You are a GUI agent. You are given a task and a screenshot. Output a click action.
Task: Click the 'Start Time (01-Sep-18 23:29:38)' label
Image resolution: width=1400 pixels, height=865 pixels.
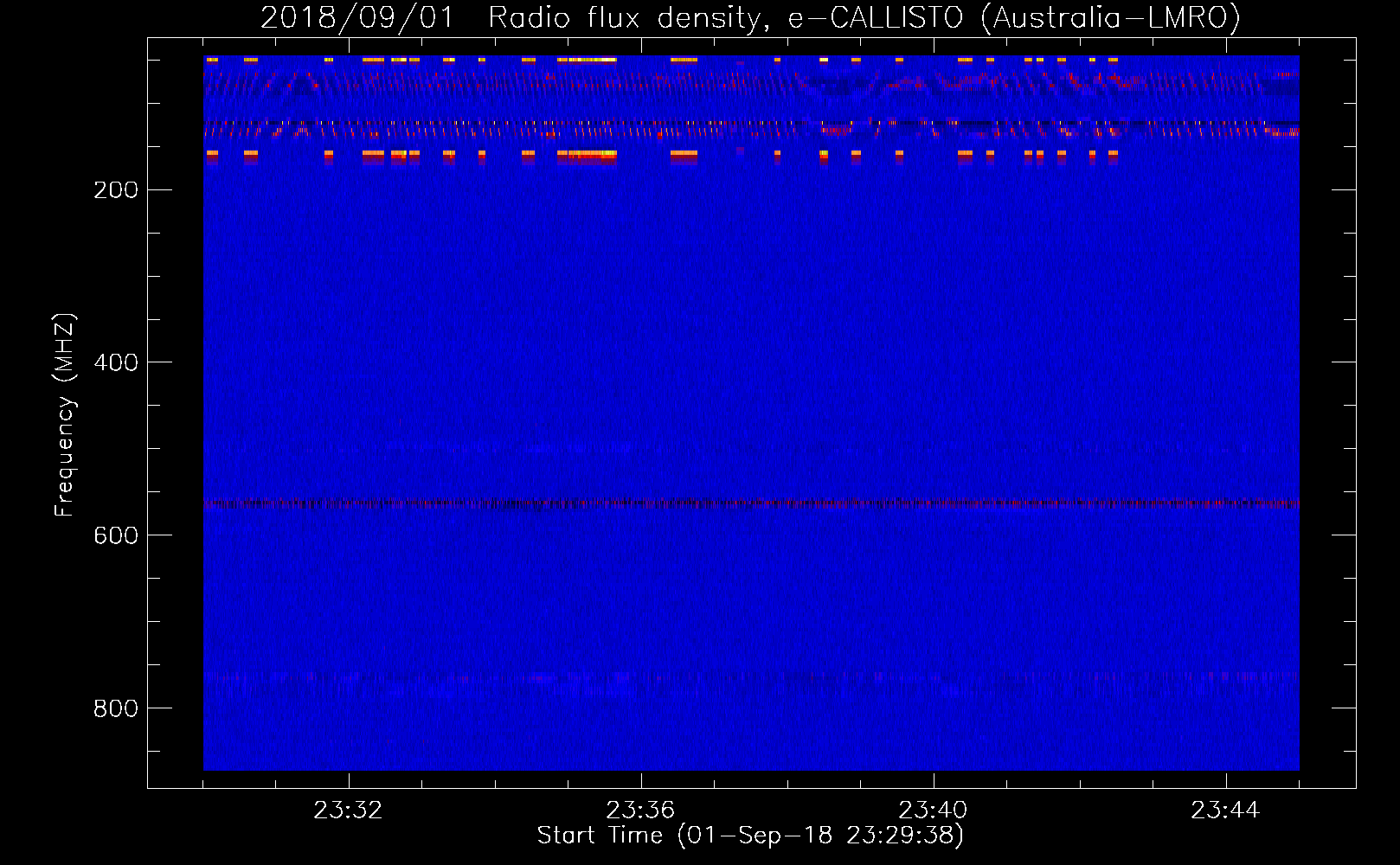point(750,836)
